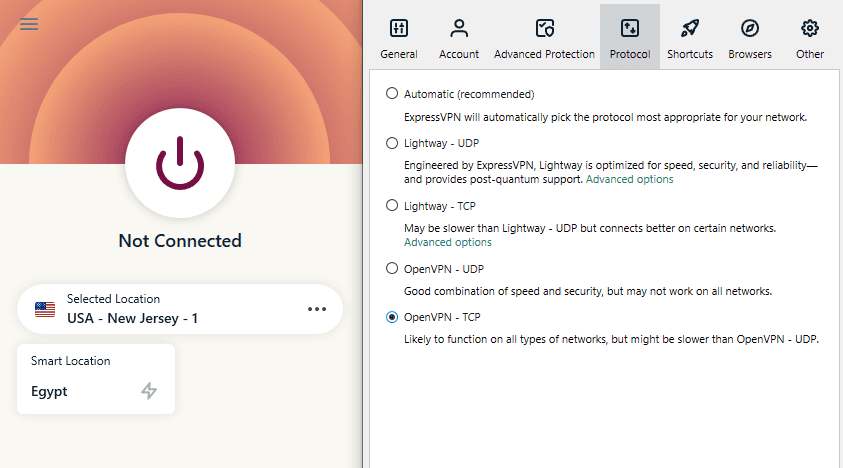Click the lightning bolt Smart Location icon
The width and height of the screenshot is (843, 468).
pyautogui.click(x=149, y=391)
